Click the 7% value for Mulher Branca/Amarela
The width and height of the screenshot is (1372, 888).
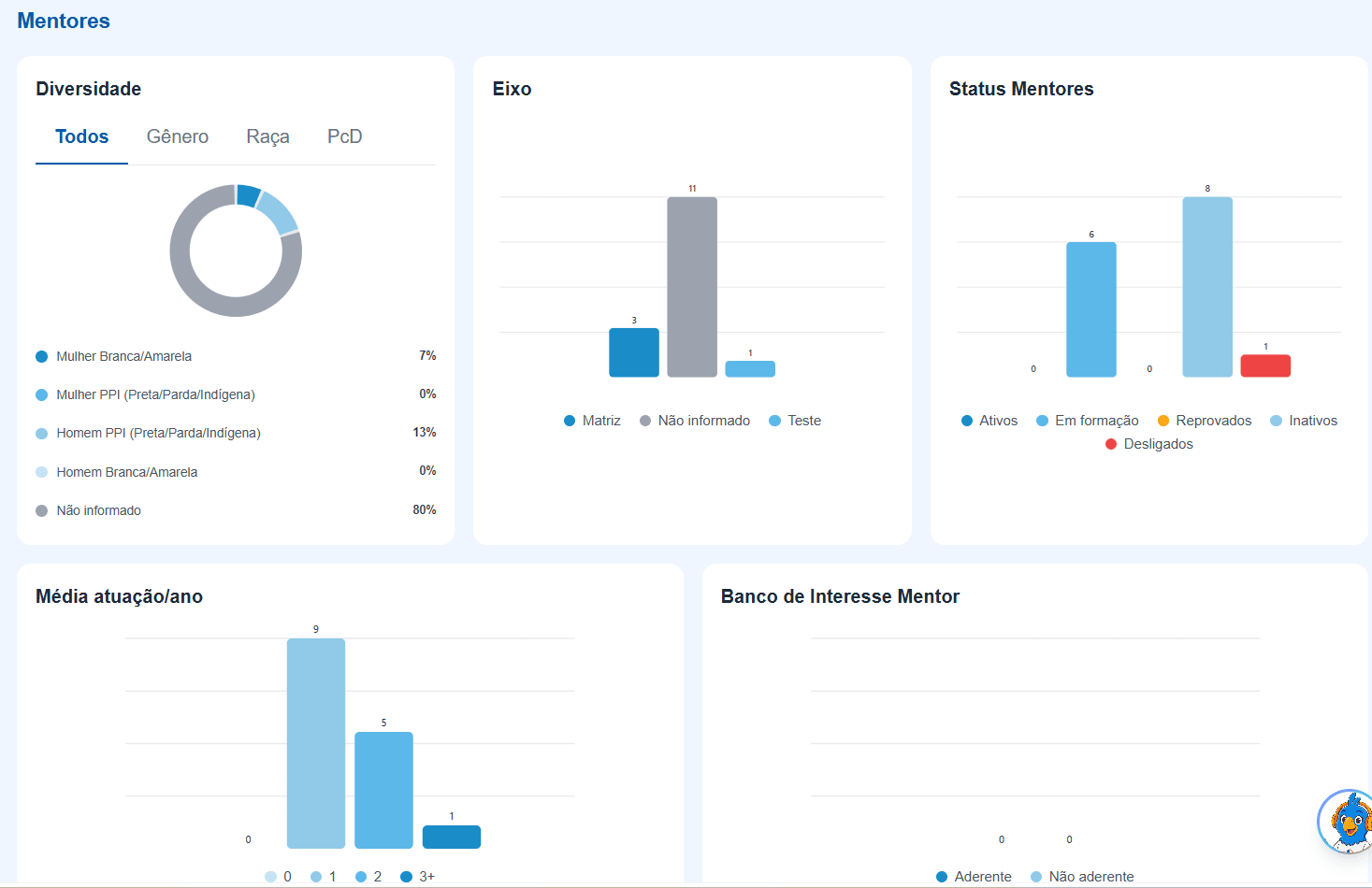point(427,355)
